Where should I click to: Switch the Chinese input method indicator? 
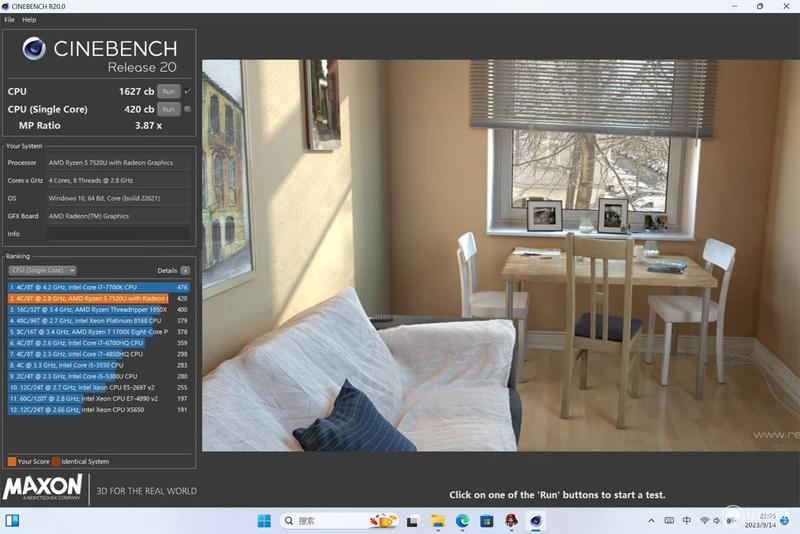687,521
